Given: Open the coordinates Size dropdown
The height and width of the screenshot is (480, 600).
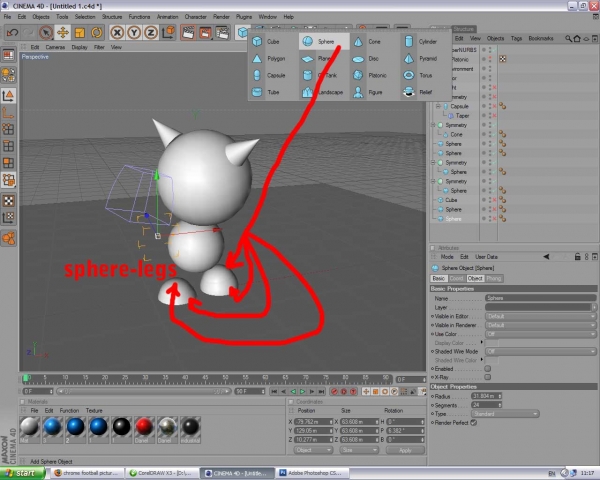Looking at the screenshot, I should coord(359,450).
